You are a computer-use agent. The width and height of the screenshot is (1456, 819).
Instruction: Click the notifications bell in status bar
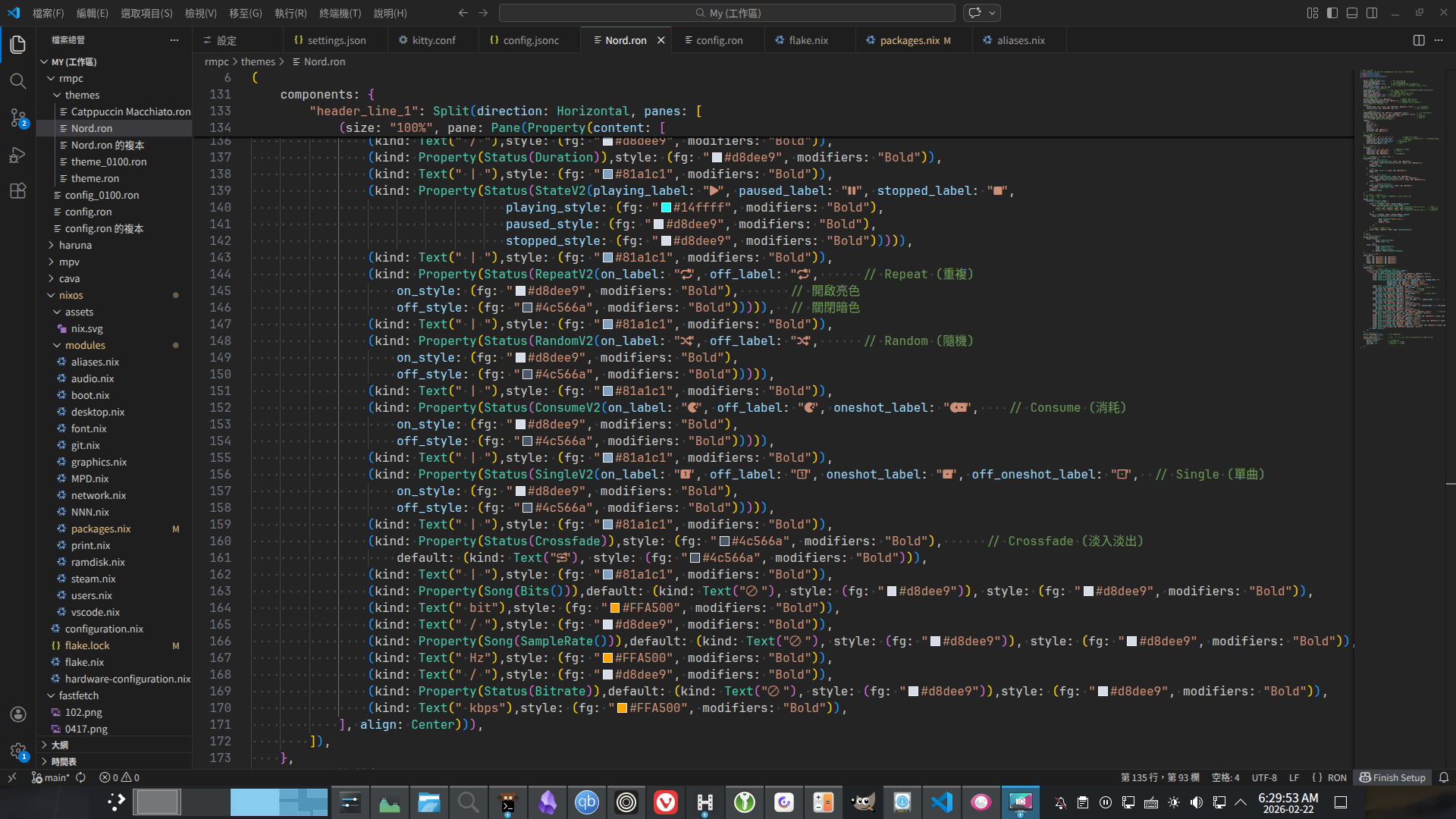pos(1444,777)
